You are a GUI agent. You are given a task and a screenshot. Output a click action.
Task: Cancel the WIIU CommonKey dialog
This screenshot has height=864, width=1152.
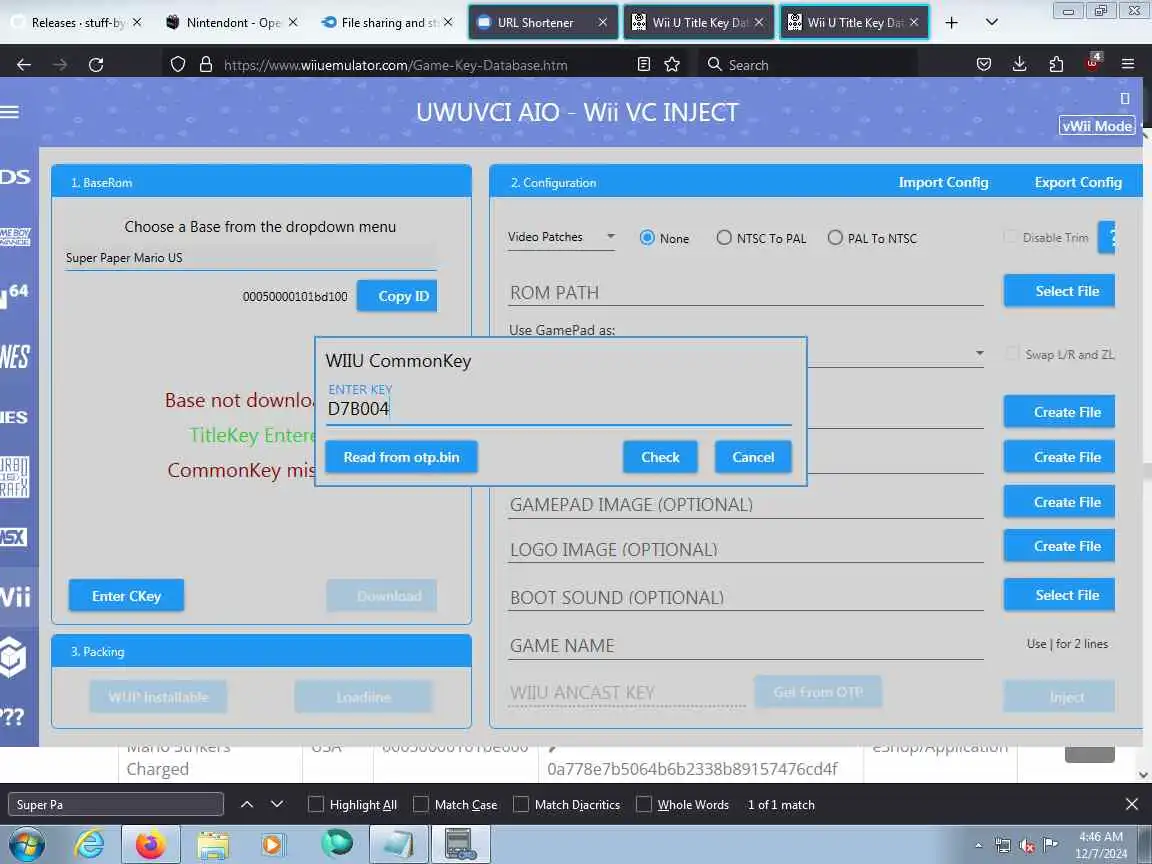(753, 457)
